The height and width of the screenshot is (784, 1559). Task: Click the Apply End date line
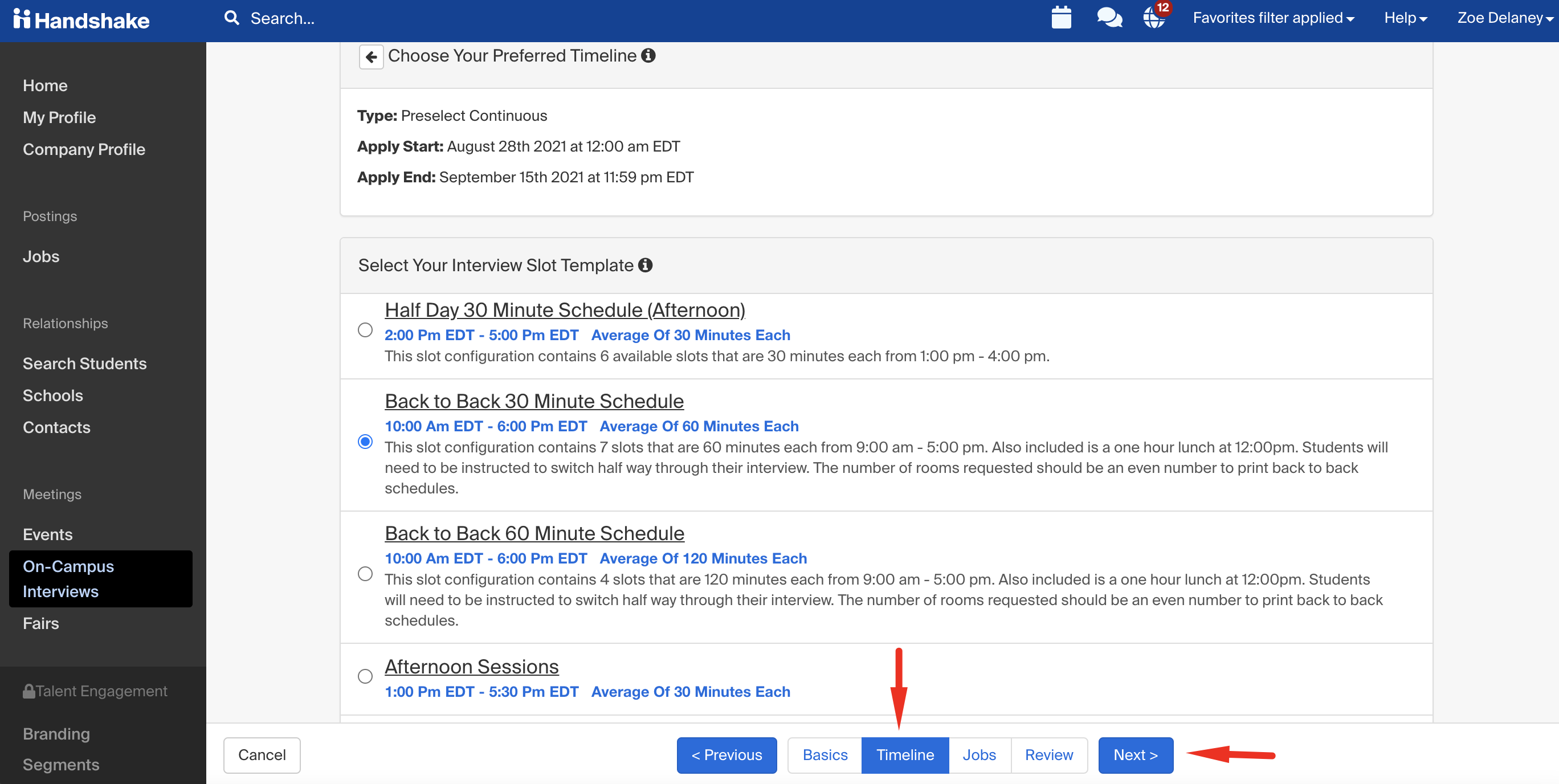point(525,177)
